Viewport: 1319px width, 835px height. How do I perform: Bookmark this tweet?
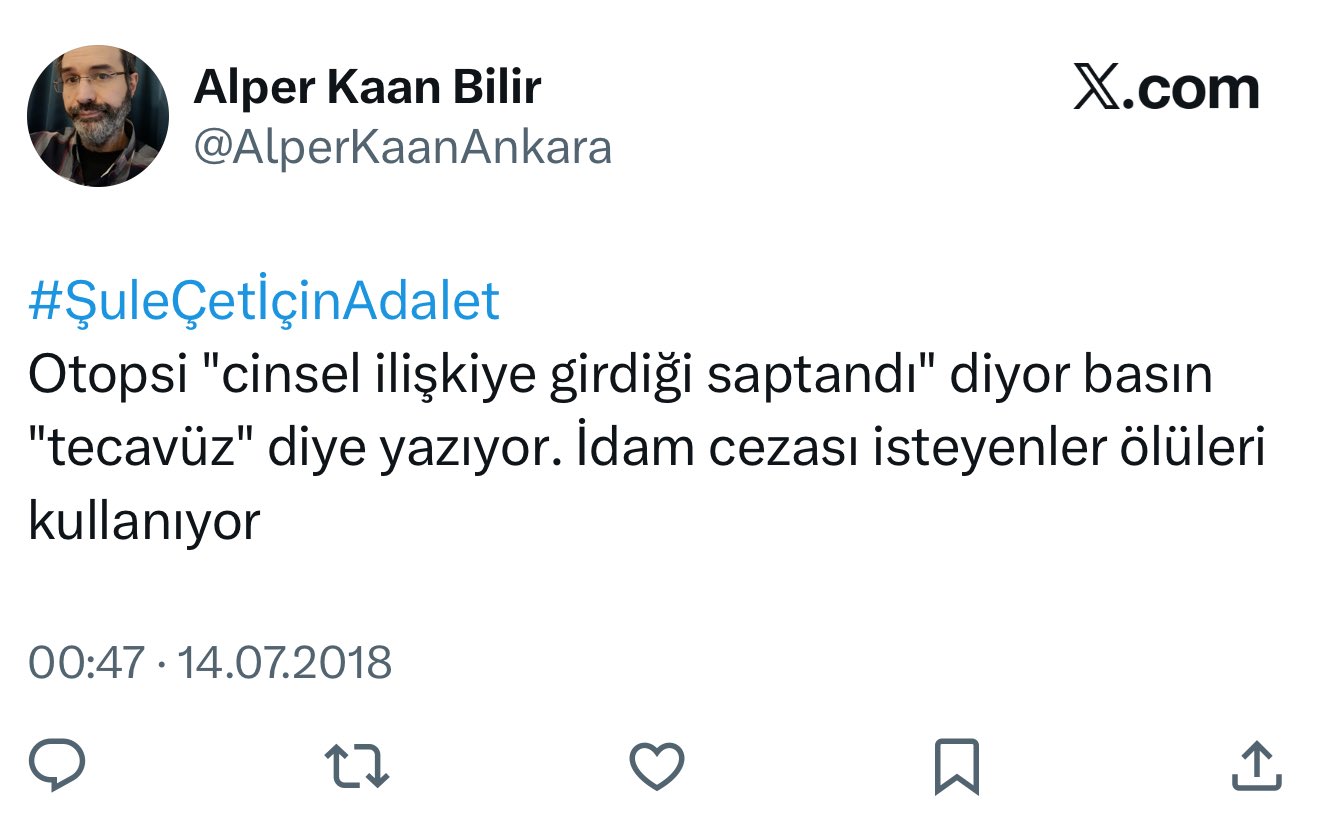coord(956,767)
